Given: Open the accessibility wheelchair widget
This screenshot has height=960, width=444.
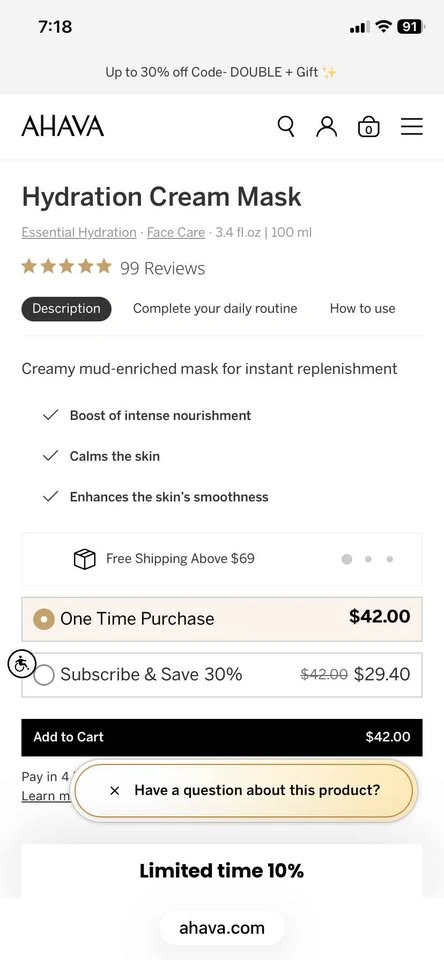Looking at the screenshot, I should coord(21,664).
